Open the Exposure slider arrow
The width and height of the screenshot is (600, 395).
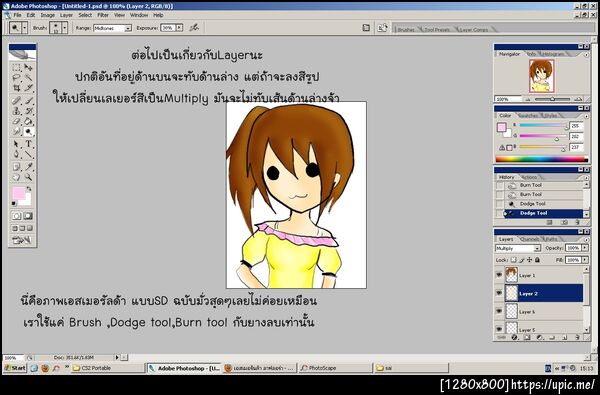(179, 28)
